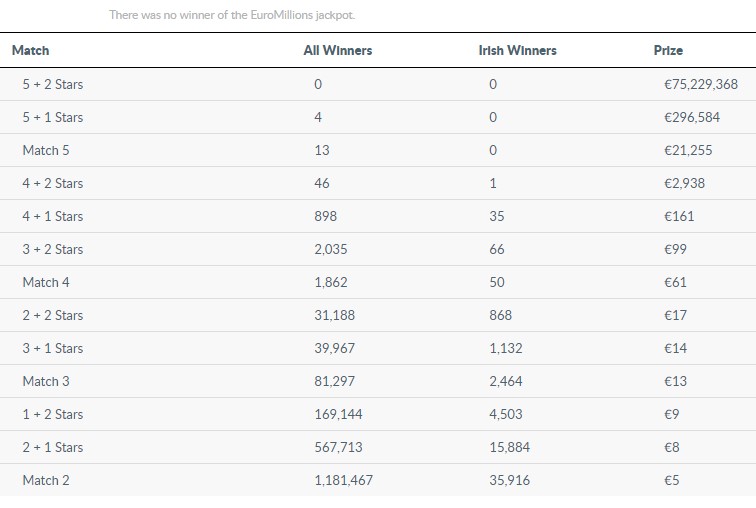Click the €21,255 prize value
This screenshot has height=508, width=756.
688,151
